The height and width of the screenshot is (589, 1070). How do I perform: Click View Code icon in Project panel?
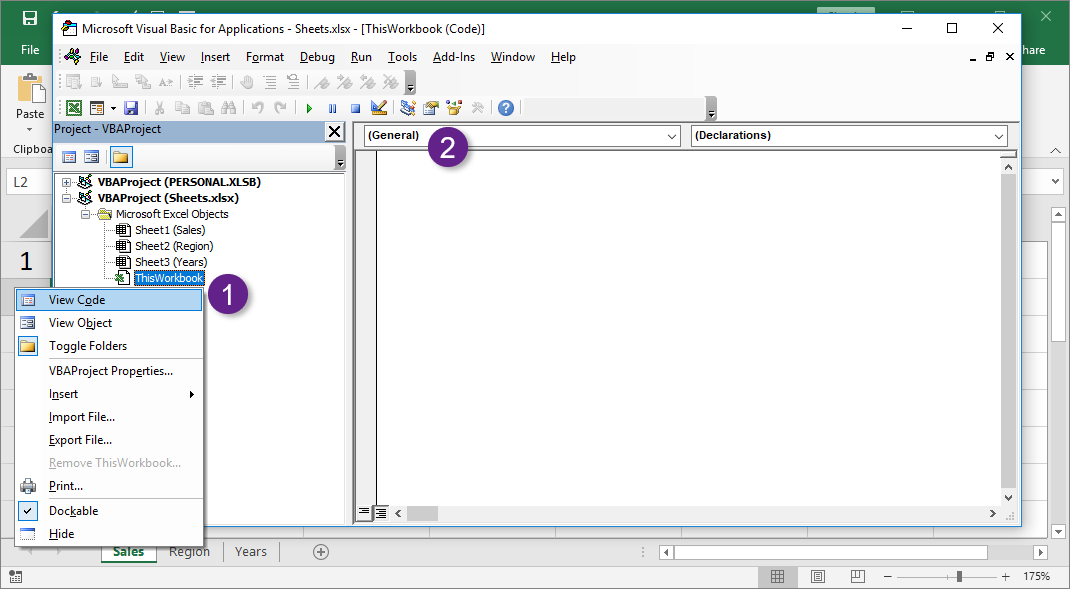(69, 158)
